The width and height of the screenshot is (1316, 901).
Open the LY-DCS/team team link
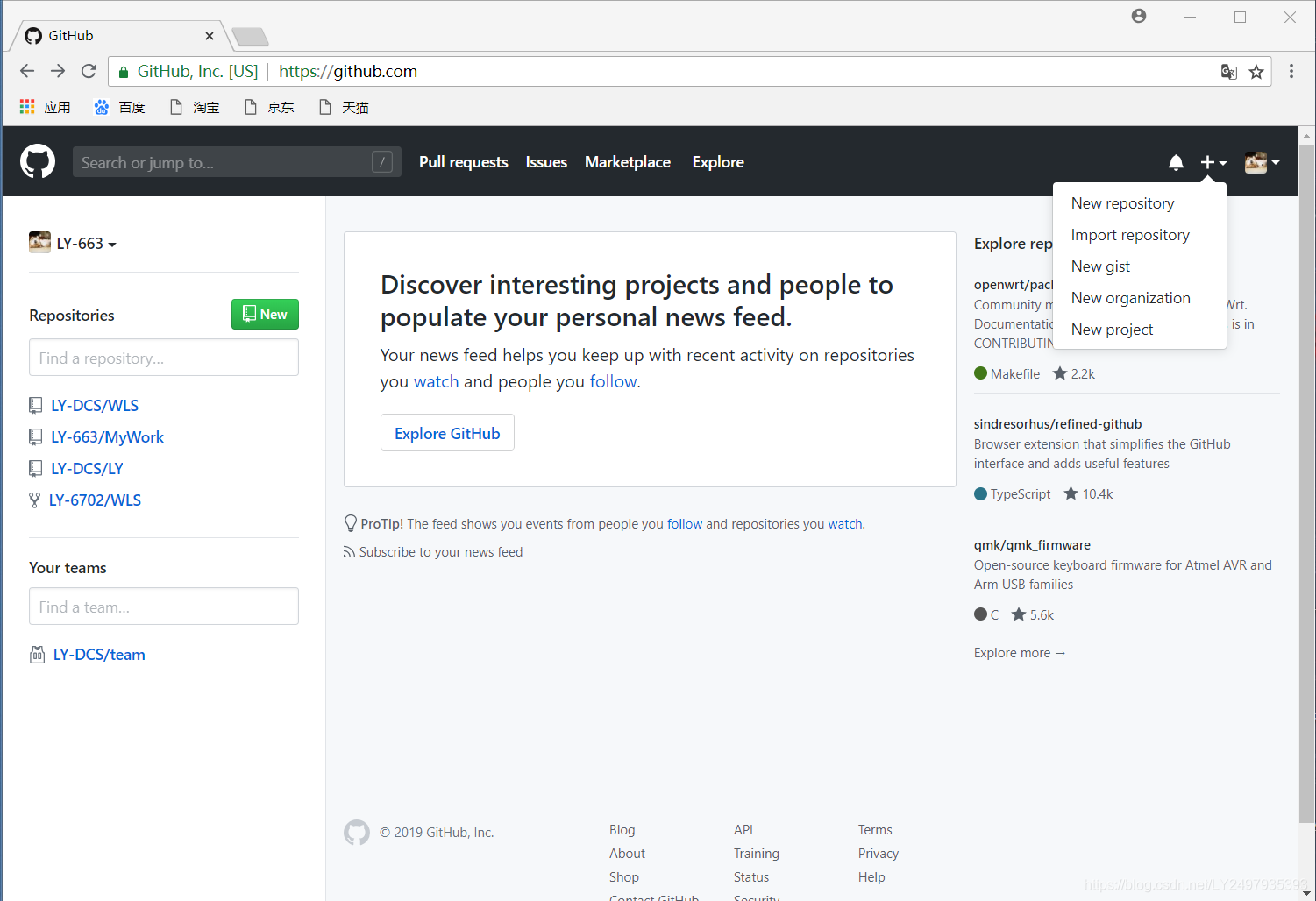(x=99, y=655)
